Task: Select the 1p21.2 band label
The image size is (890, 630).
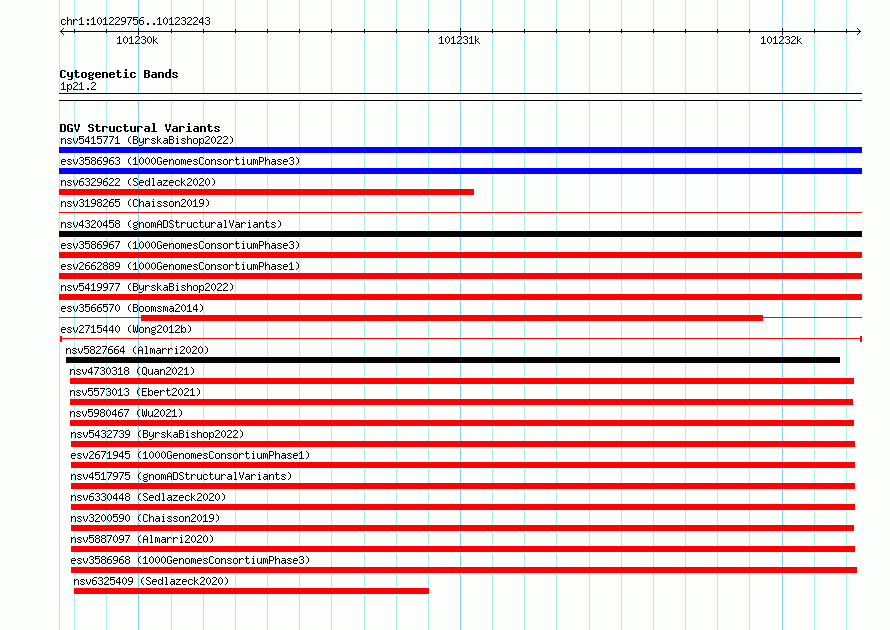Action: pos(78,86)
